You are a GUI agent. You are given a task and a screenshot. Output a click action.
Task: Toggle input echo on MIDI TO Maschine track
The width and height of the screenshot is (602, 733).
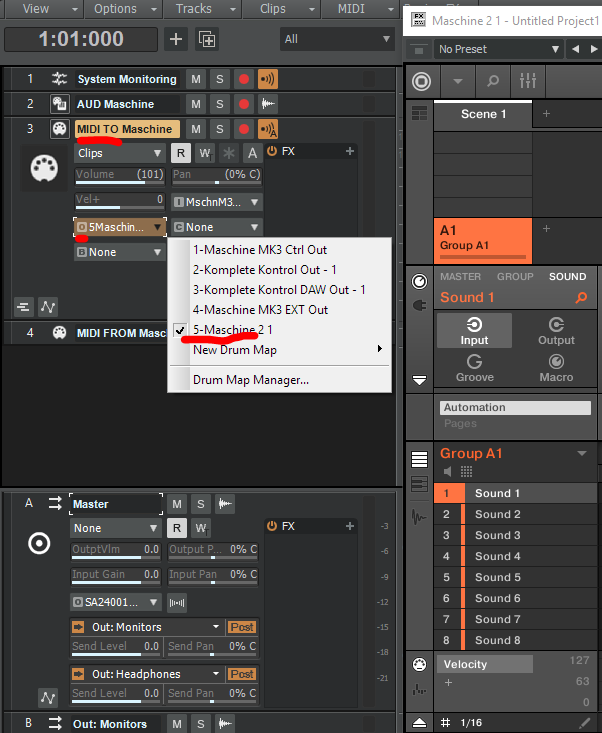tap(268, 129)
